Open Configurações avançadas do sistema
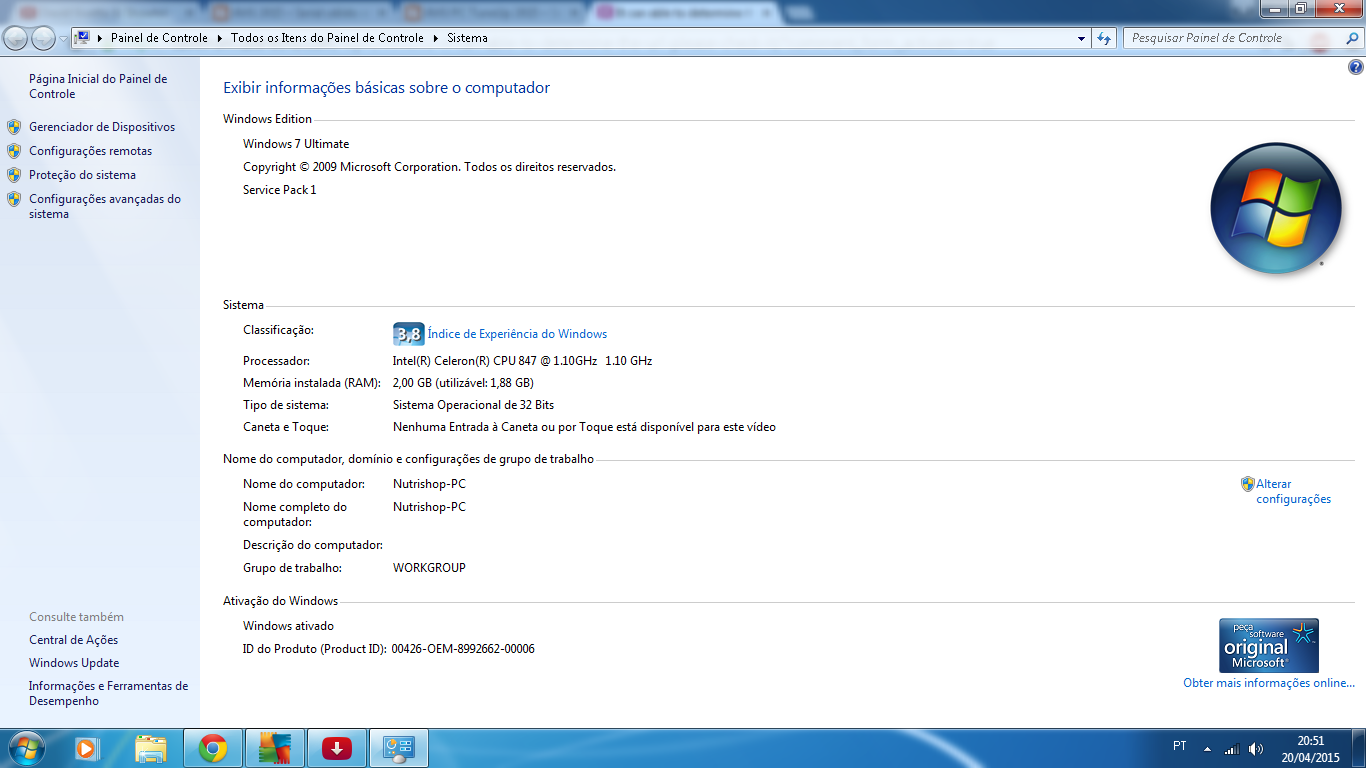 click(105, 206)
